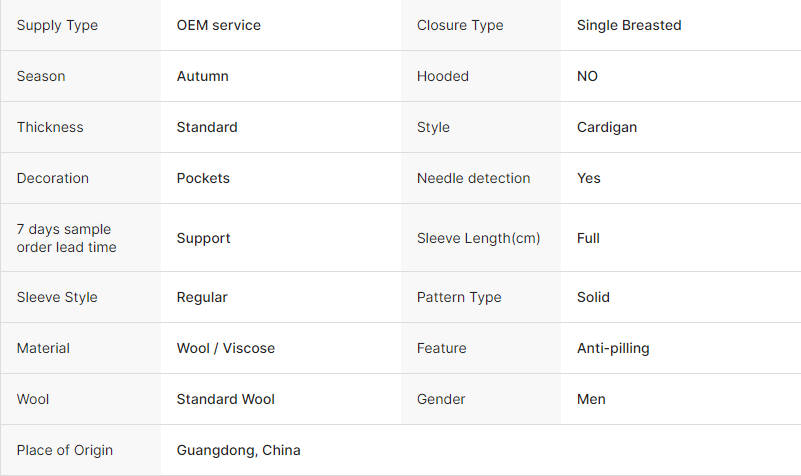Select the "Wool / Viscose" material value
Viewport: 801px width, 476px height.
(225, 348)
